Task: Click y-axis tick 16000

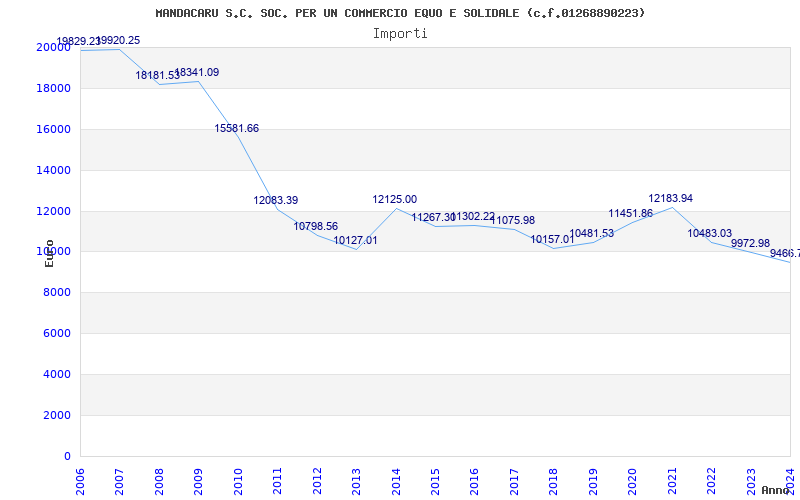Action: point(53,129)
